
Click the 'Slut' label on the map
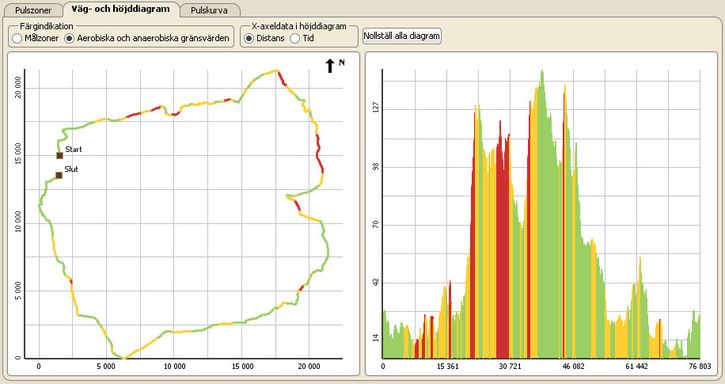pos(71,169)
